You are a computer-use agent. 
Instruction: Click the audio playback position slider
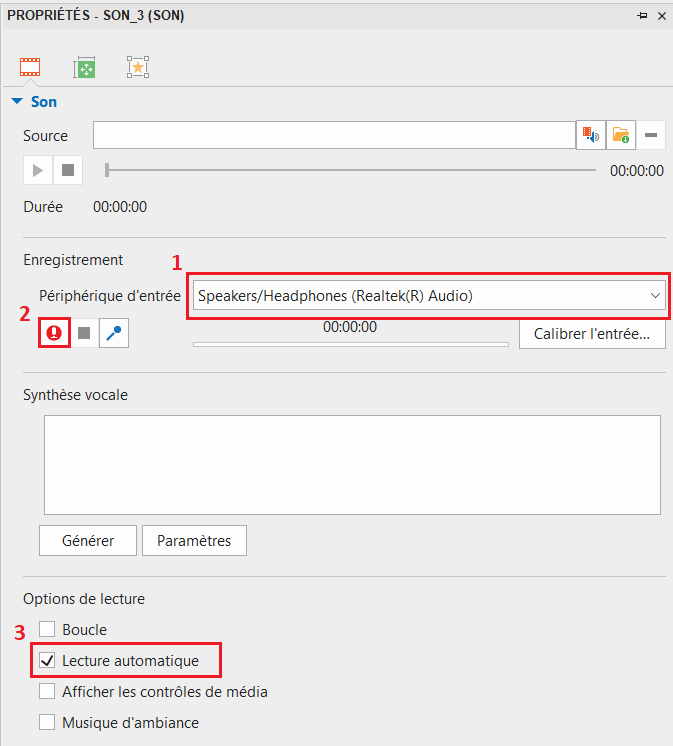[x=350, y=171]
